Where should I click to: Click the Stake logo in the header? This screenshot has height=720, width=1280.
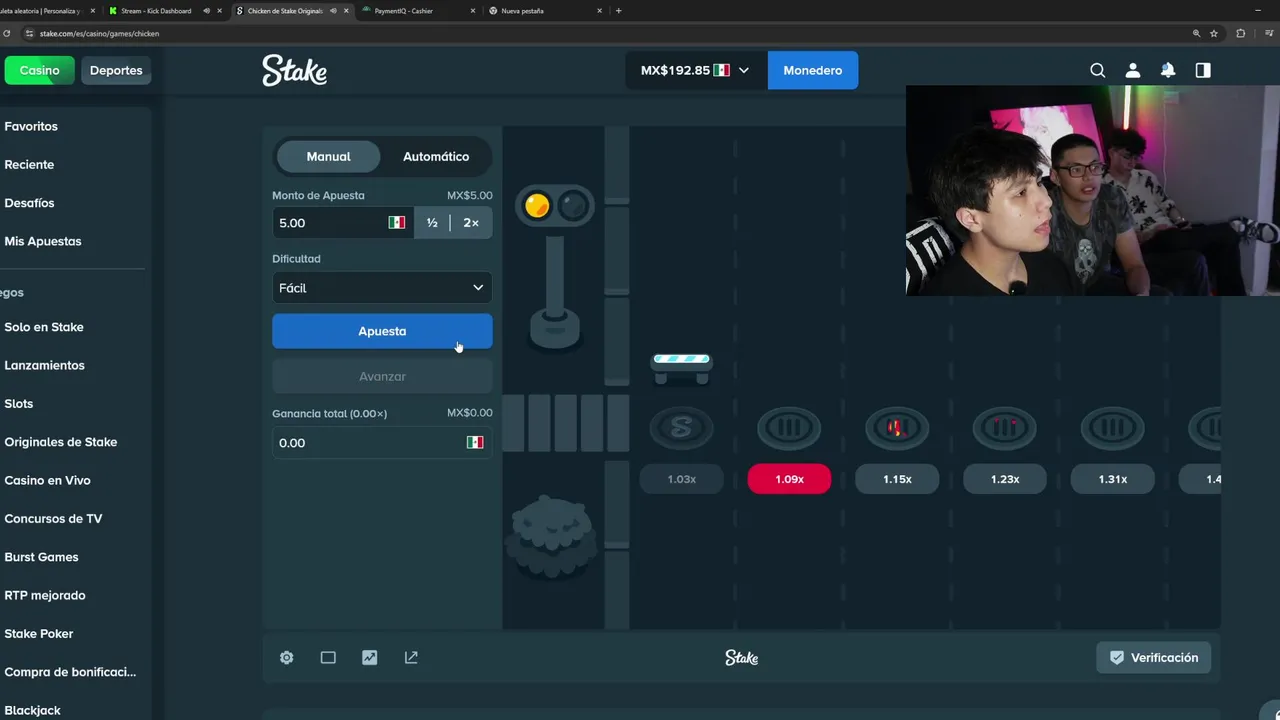point(294,70)
